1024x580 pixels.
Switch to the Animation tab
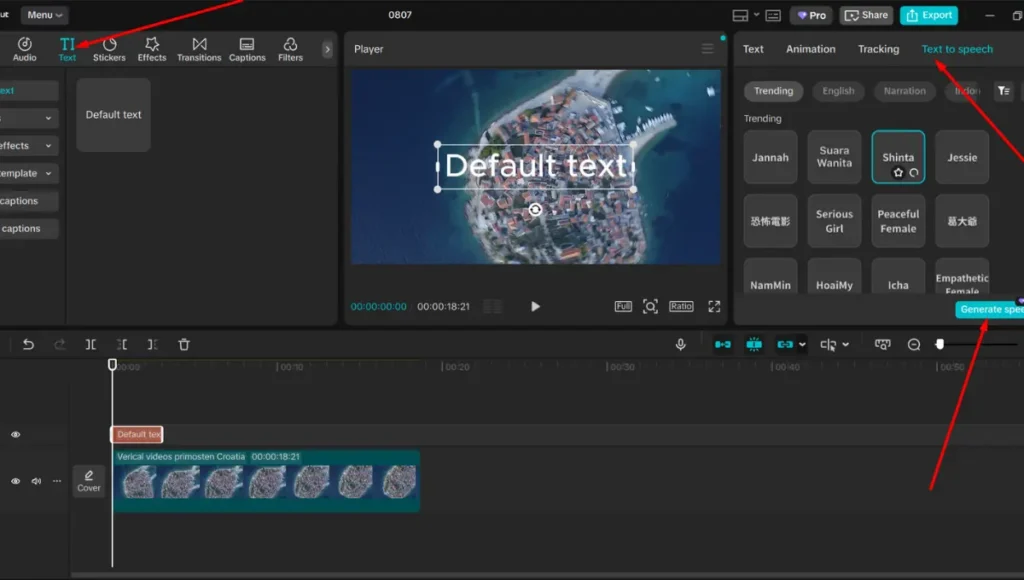coord(810,49)
